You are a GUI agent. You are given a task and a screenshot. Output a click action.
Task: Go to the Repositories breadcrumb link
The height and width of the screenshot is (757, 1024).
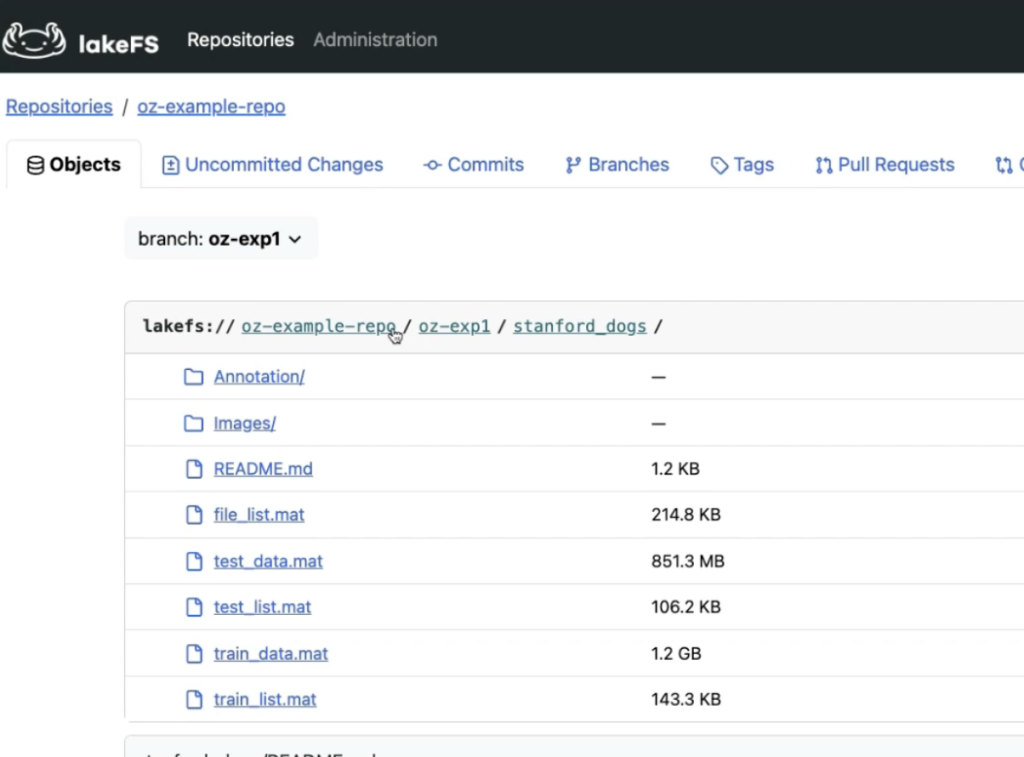59,106
